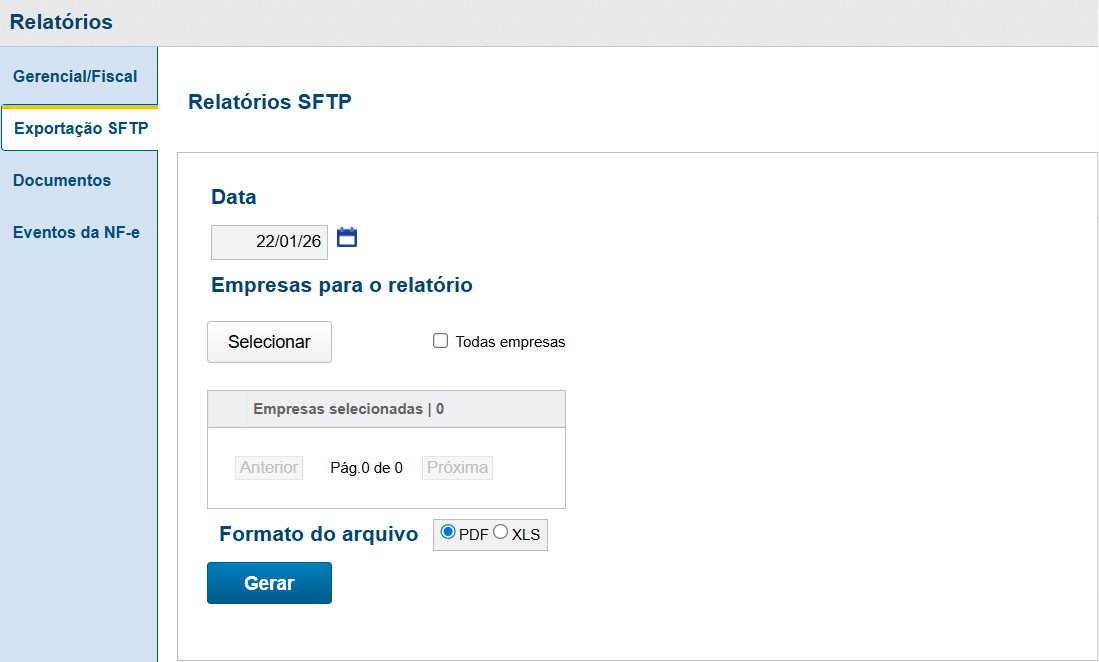Open the Exportação SFTP tab
1099x662 pixels.
pyautogui.click(x=81, y=128)
